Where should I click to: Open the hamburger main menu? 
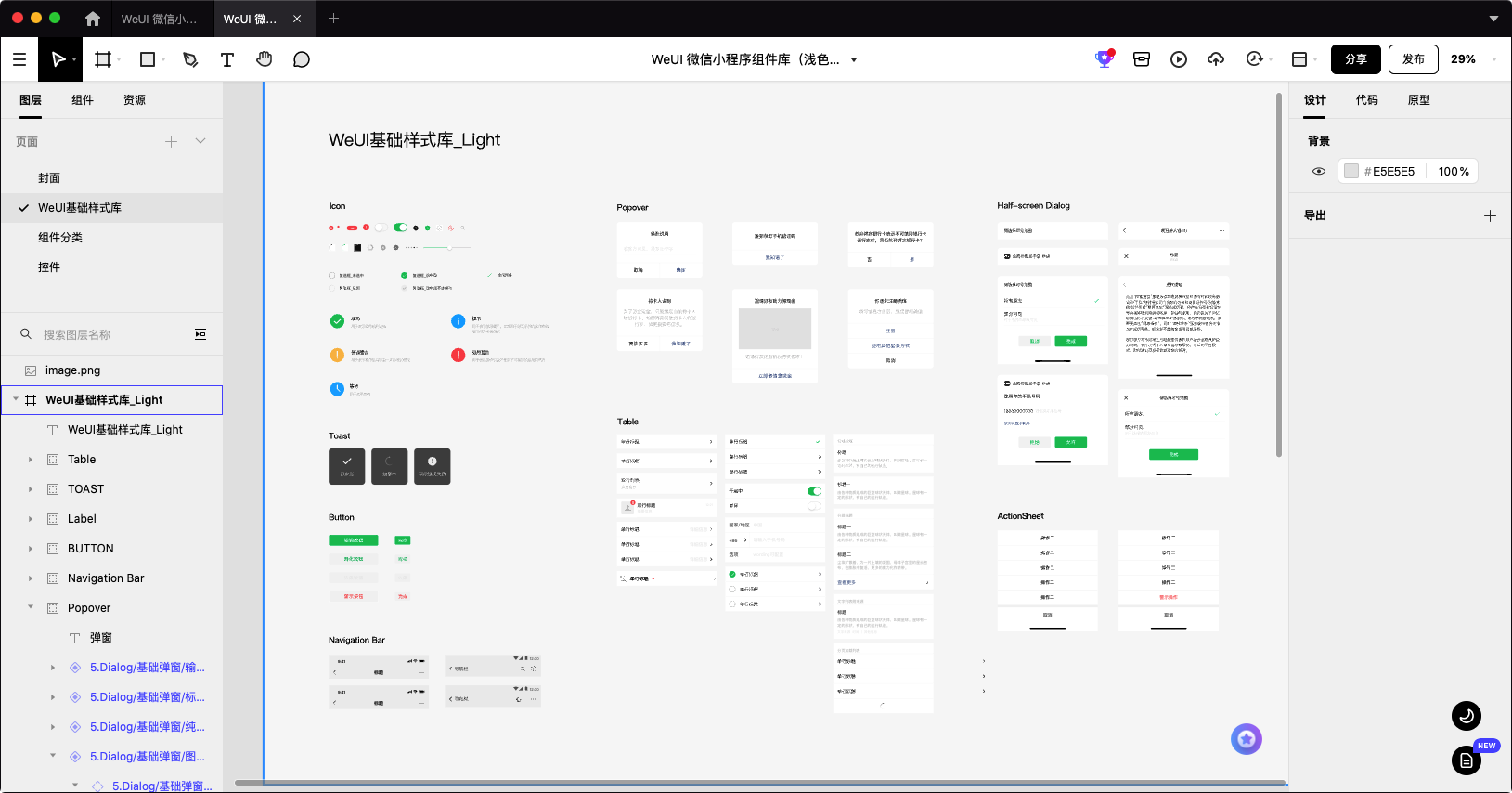coord(19,59)
